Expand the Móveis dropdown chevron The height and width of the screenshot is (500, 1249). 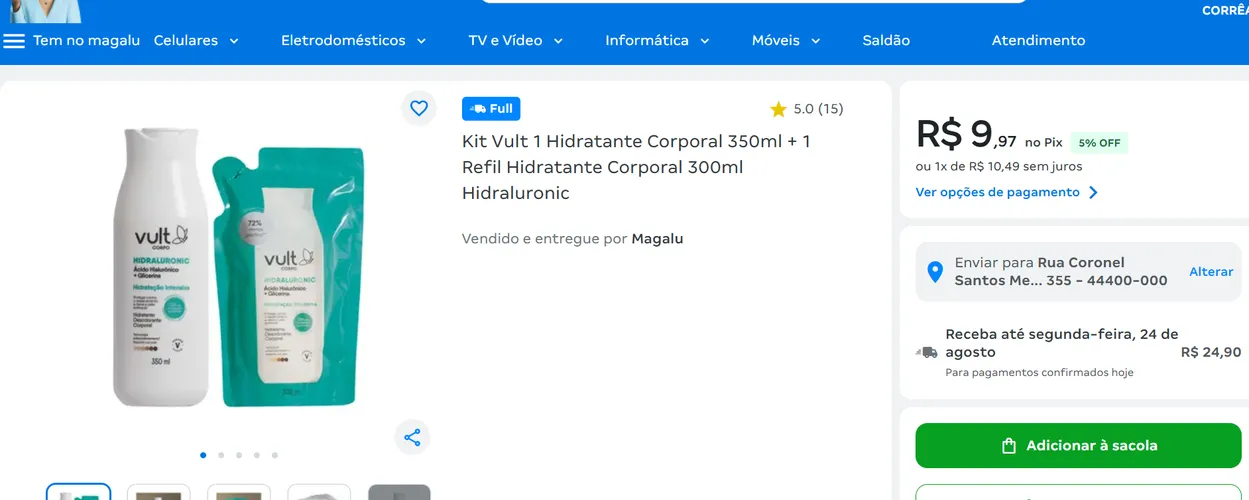(x=815, y=41)
